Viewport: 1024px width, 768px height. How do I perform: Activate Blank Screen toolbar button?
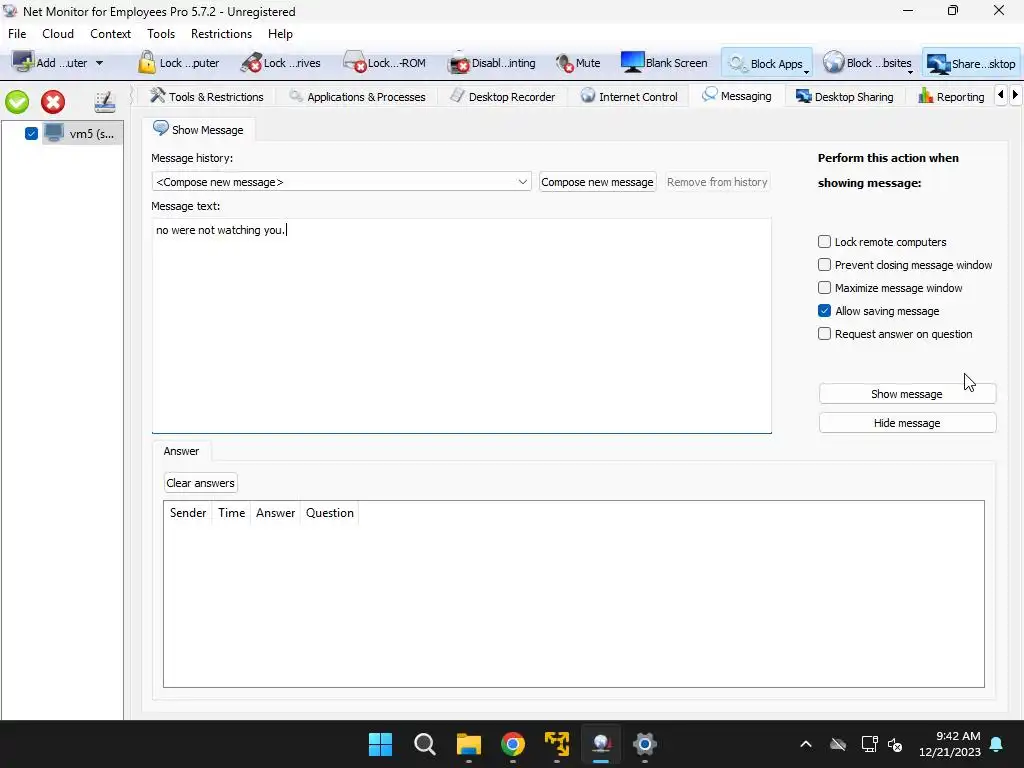coord(664,63)
